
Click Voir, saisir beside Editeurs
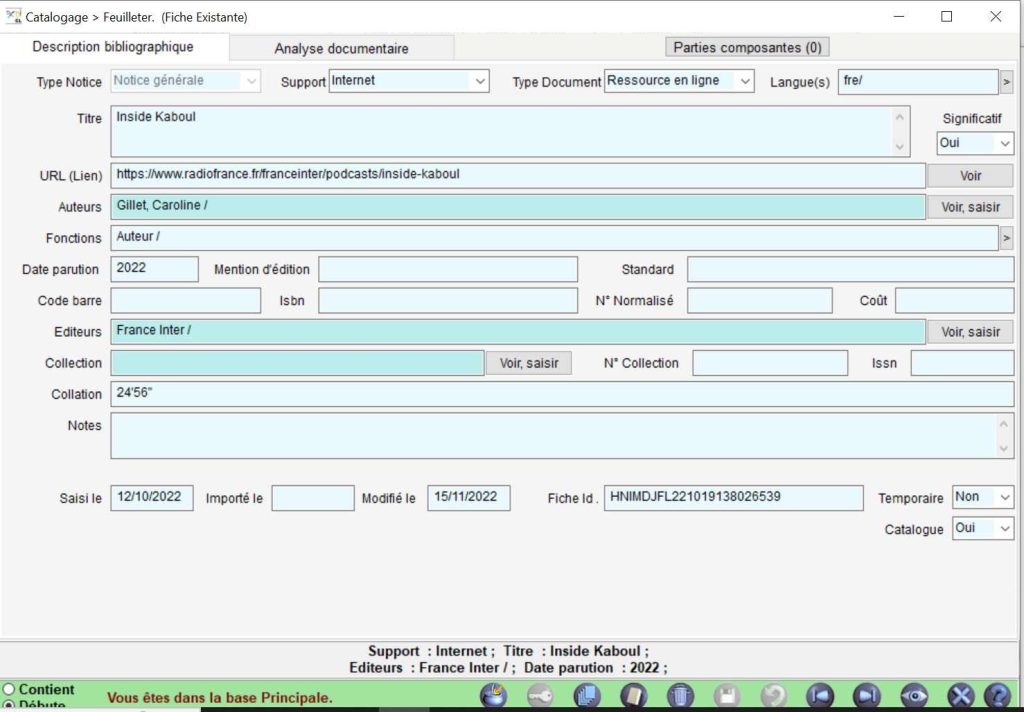[x=970, y=332]
